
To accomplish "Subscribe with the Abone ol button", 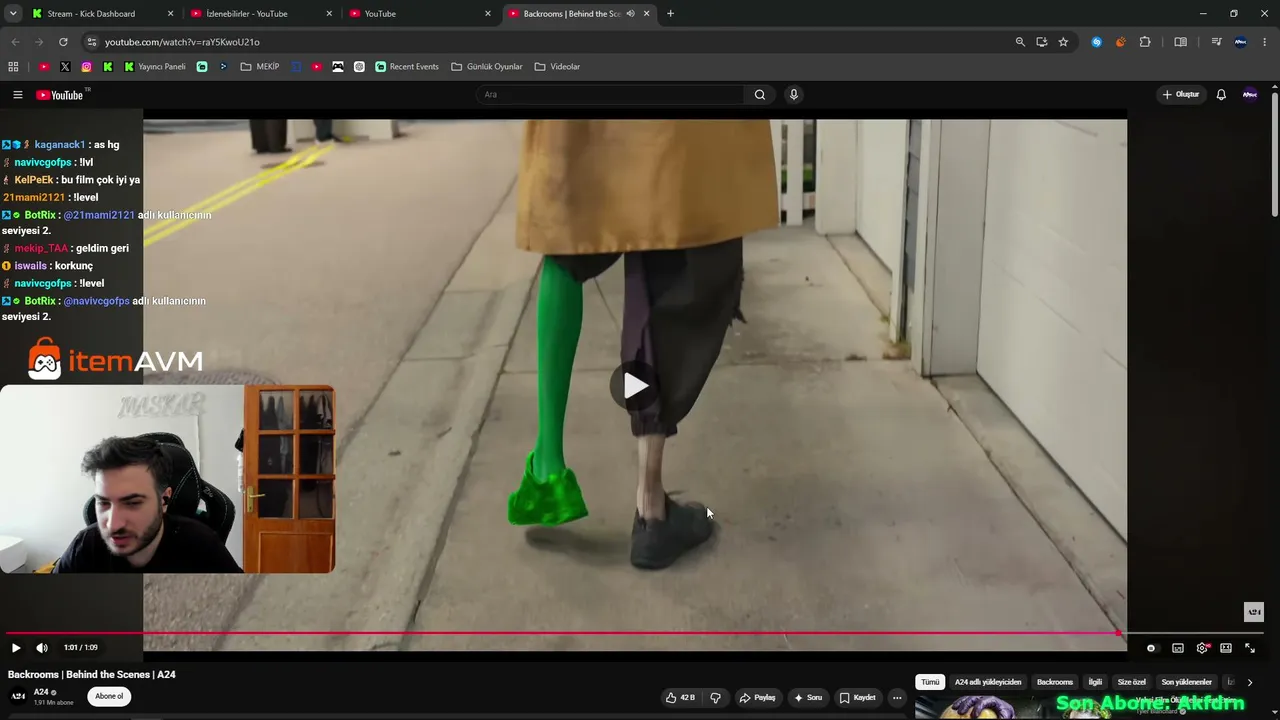I will click(x=109, y=696).
